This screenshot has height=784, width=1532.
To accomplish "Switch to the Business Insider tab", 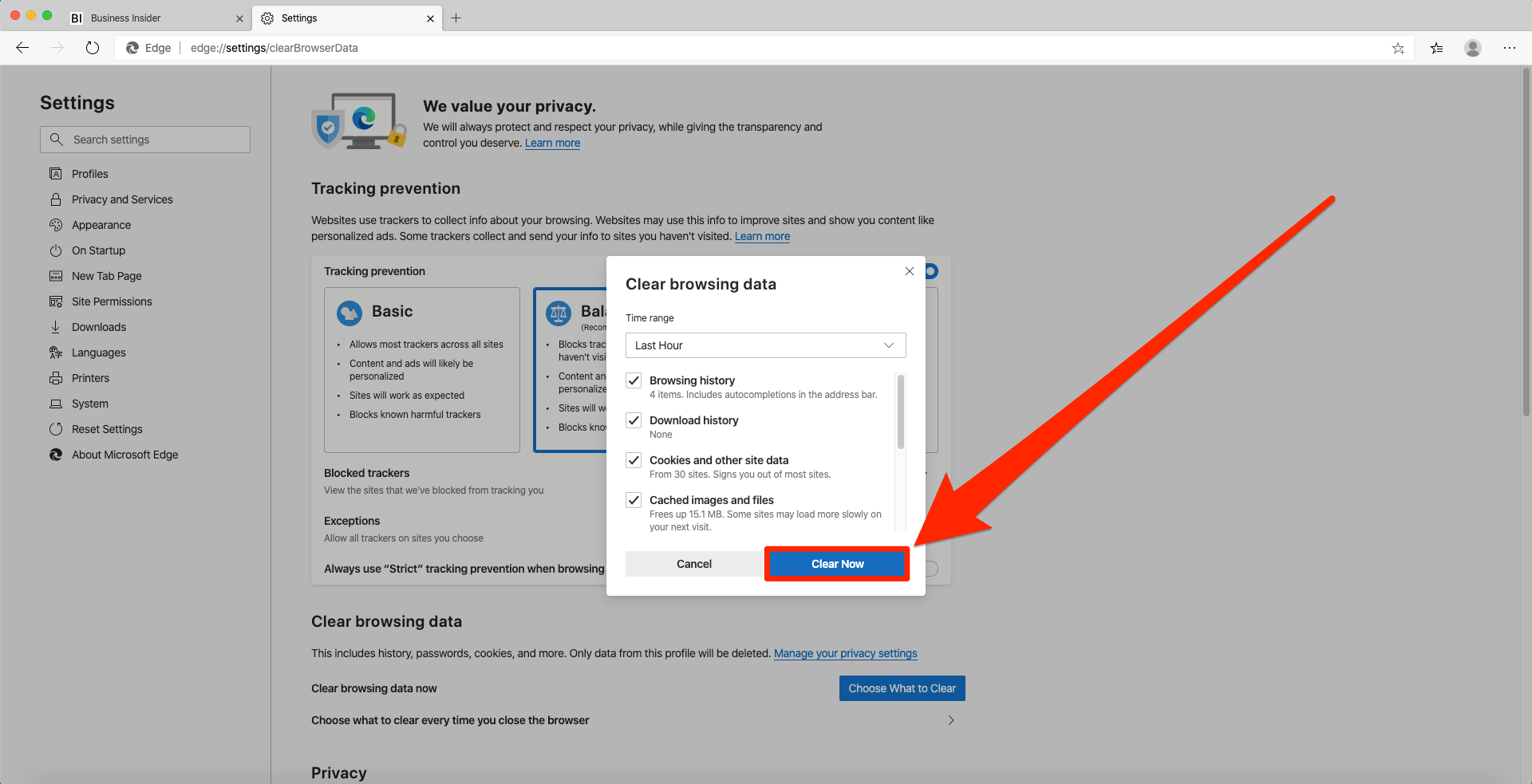I will 156,18.
